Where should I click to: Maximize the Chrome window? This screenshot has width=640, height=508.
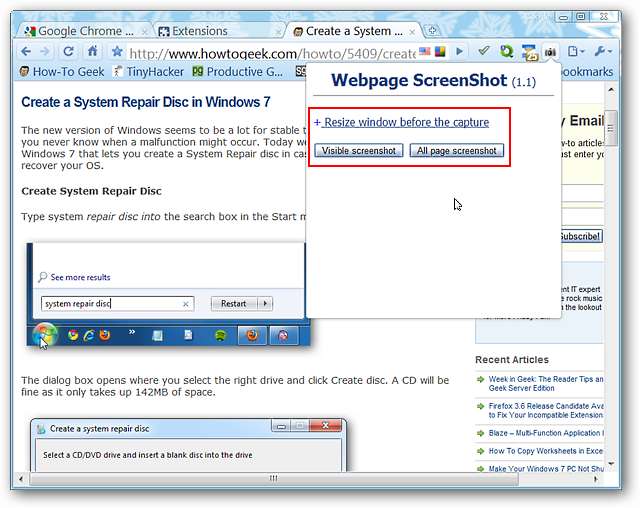coord(581,17)
